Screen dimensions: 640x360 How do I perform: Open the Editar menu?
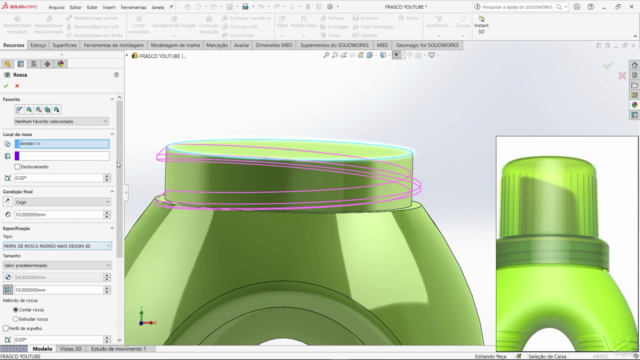click(x=76, y=7)
